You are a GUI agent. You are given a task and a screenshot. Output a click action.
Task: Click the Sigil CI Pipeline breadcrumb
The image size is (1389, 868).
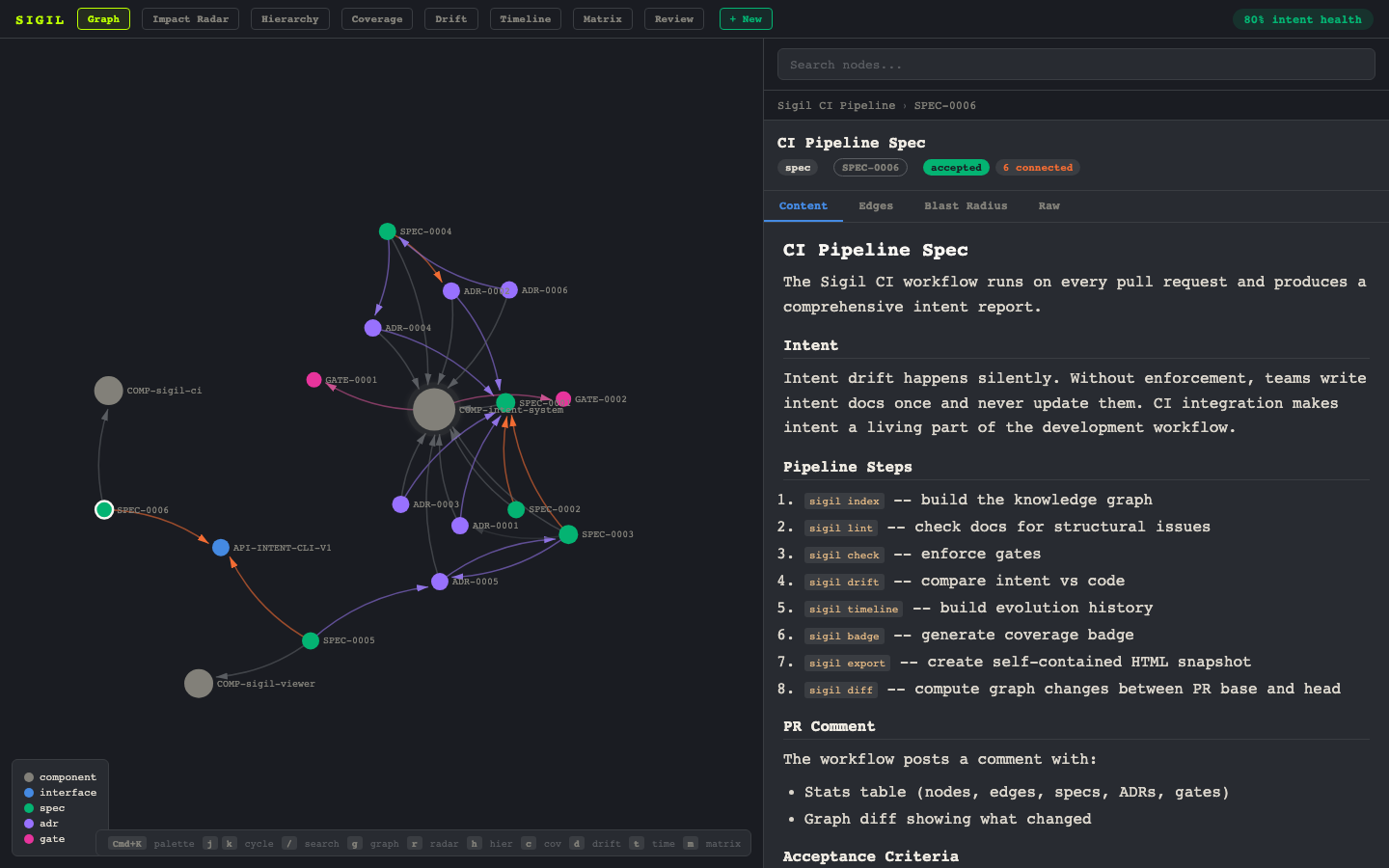click(x=835, y=105)
